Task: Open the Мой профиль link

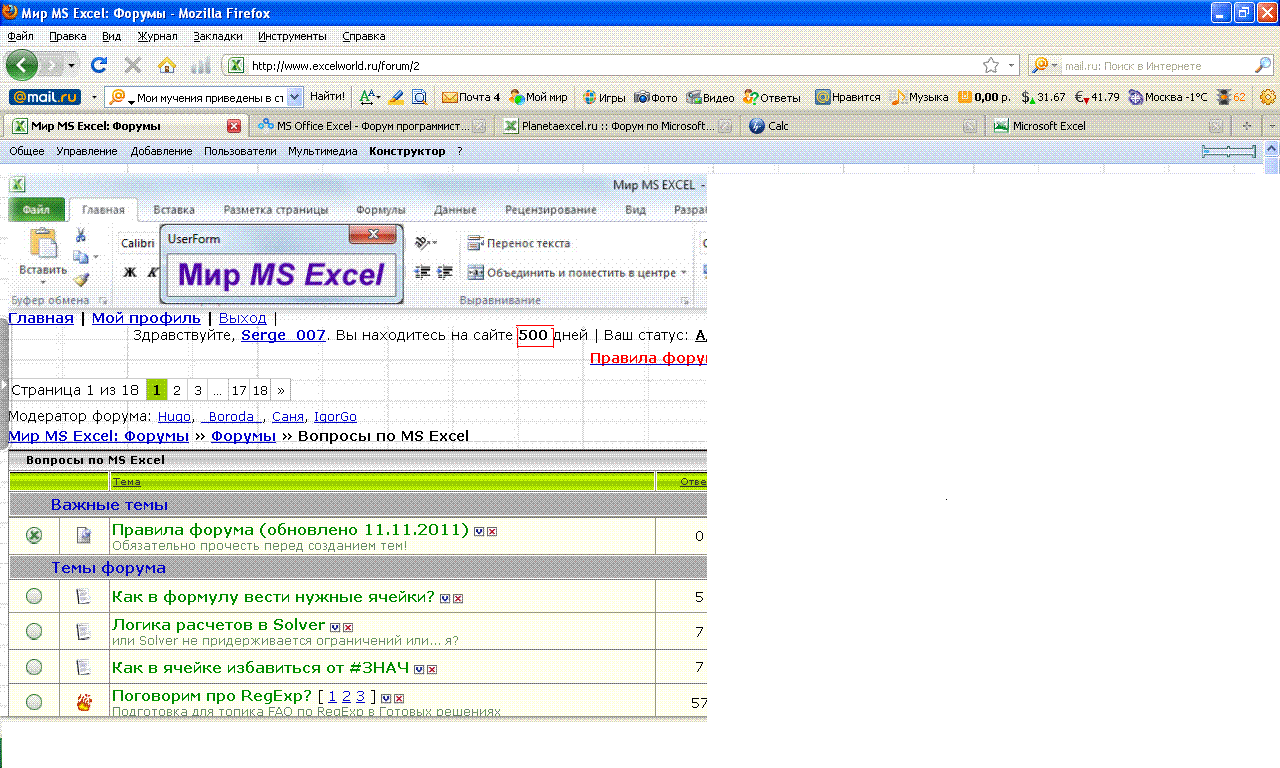Action: (146, 318)
